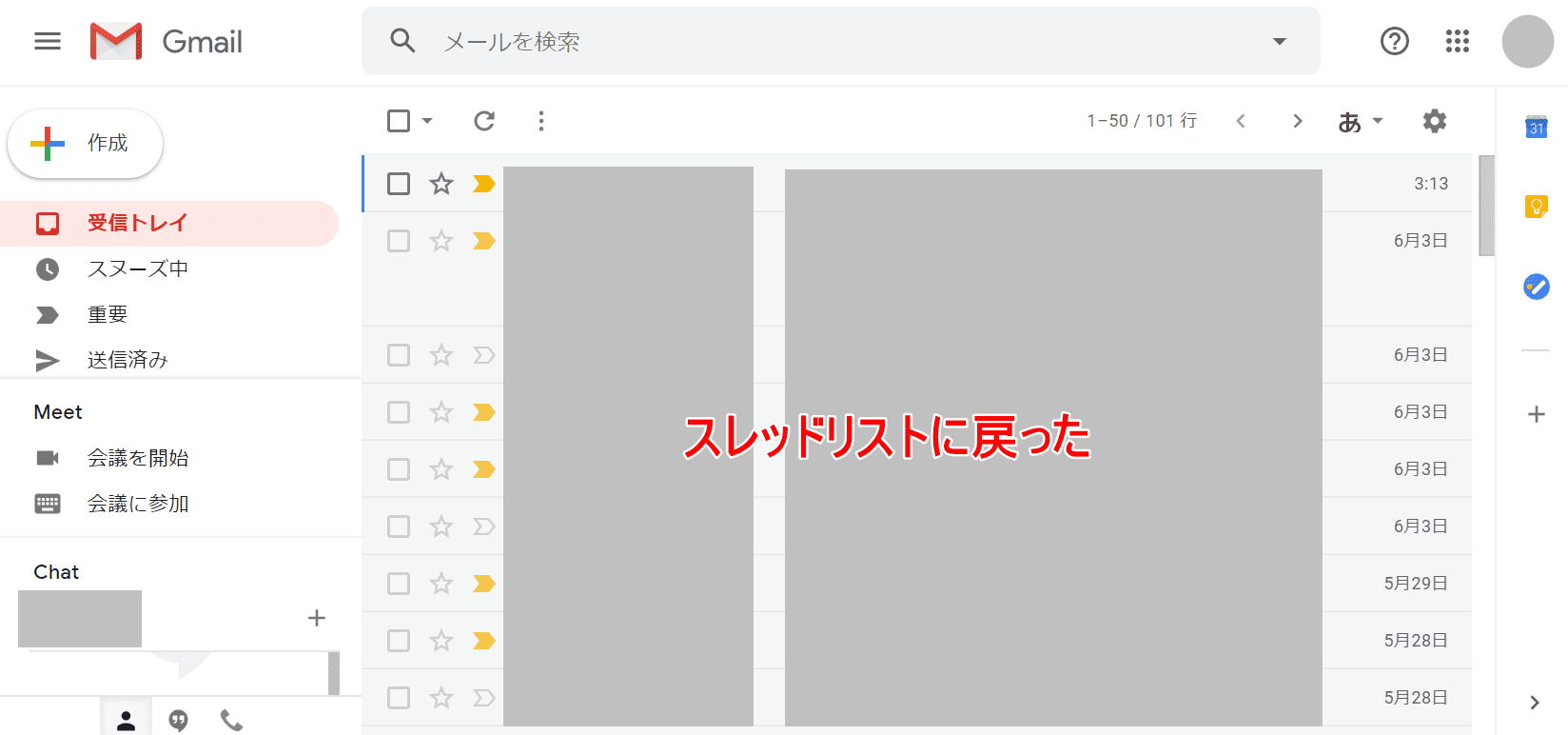Screen dimensions: 1568x735
Task: Open Google Keep side panel icon
Action: 1537,207
